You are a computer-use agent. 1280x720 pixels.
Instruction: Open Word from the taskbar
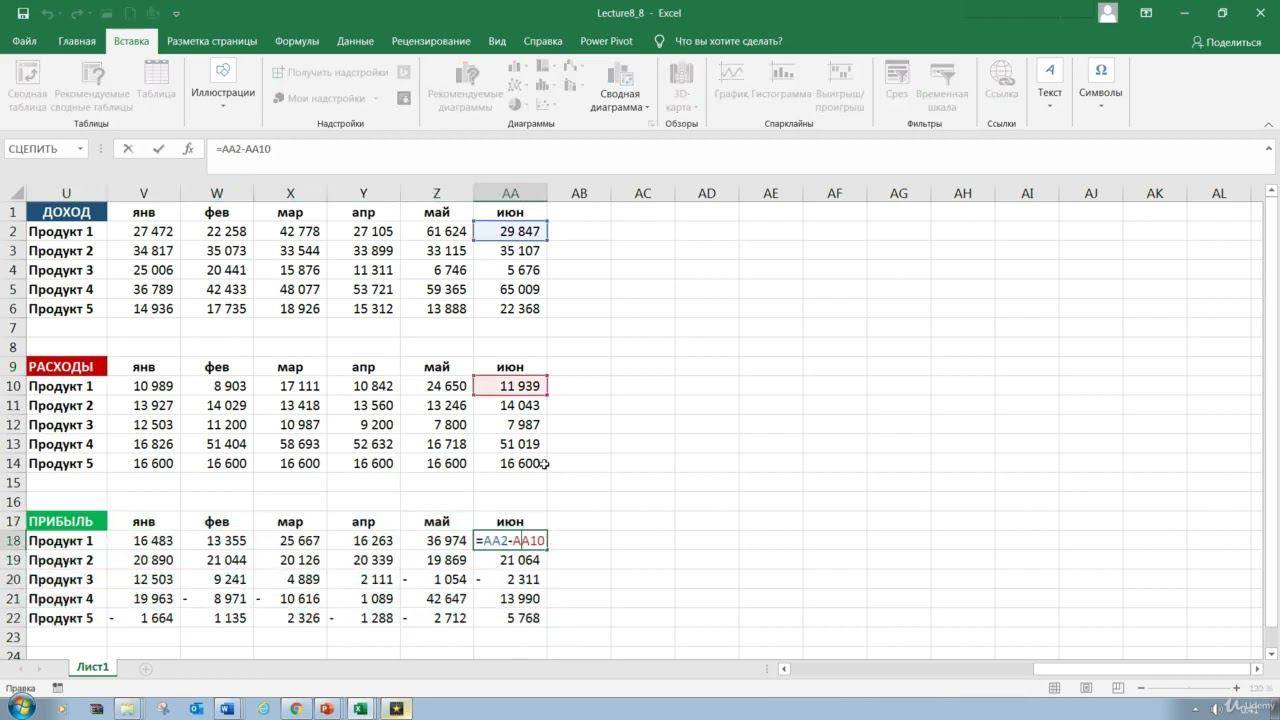(227, 709)
